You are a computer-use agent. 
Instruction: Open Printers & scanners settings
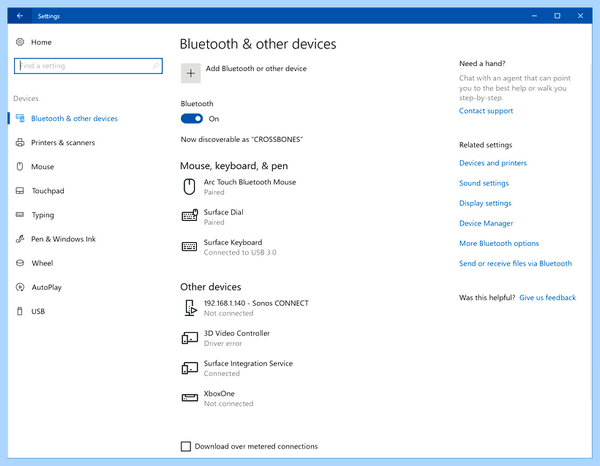pyautogui.click(x=63, y=143)
